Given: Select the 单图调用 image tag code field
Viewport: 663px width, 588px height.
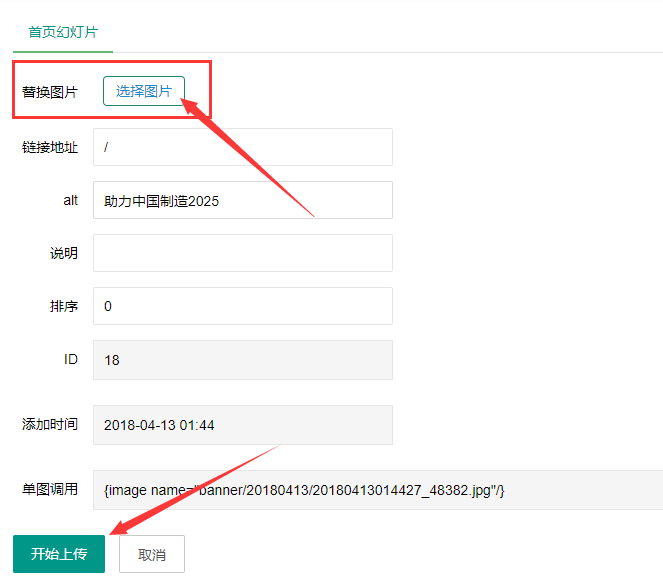Looking at the screenshot, I should [378, 490].
